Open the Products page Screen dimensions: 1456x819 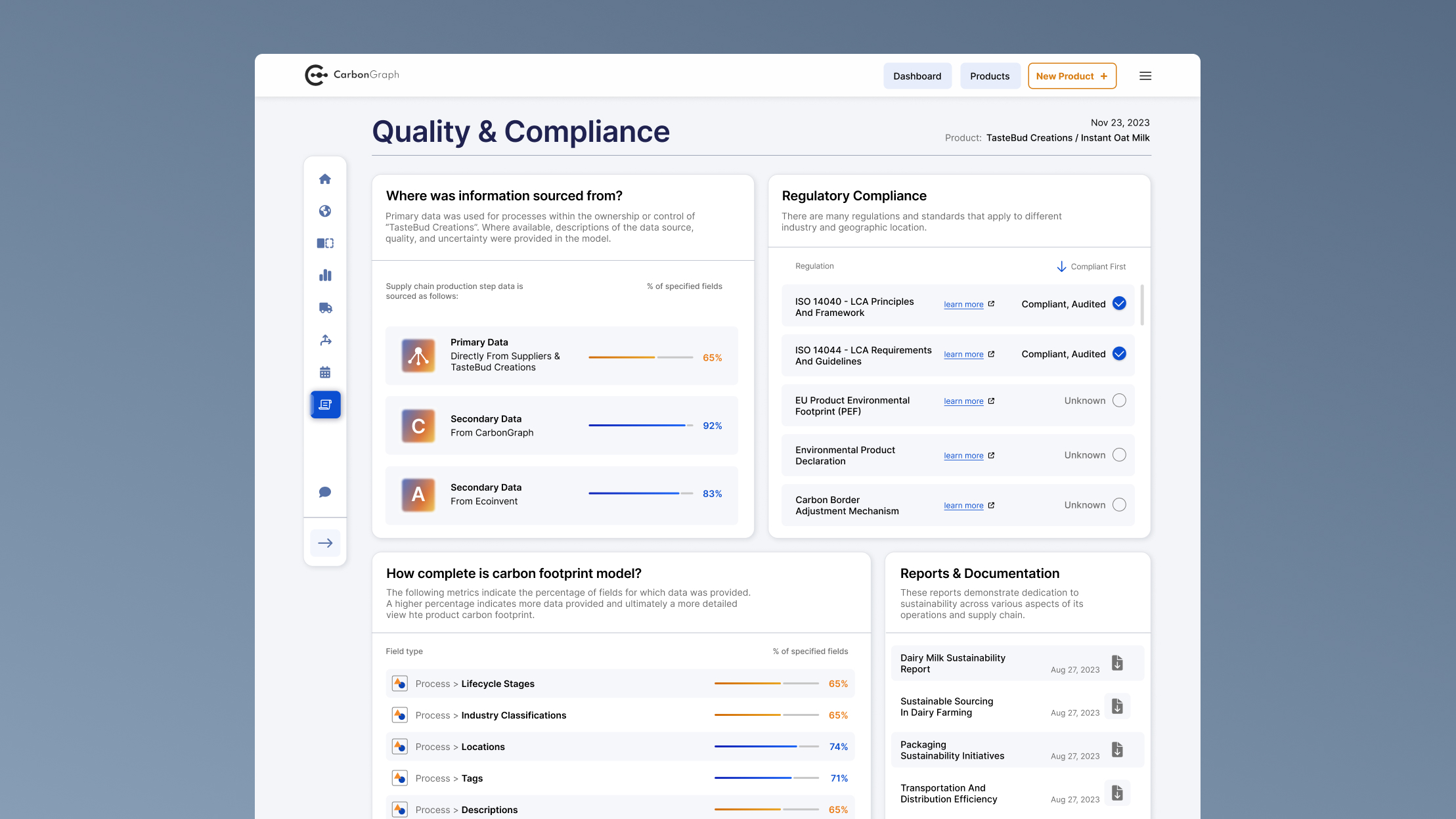pos(990,76)
